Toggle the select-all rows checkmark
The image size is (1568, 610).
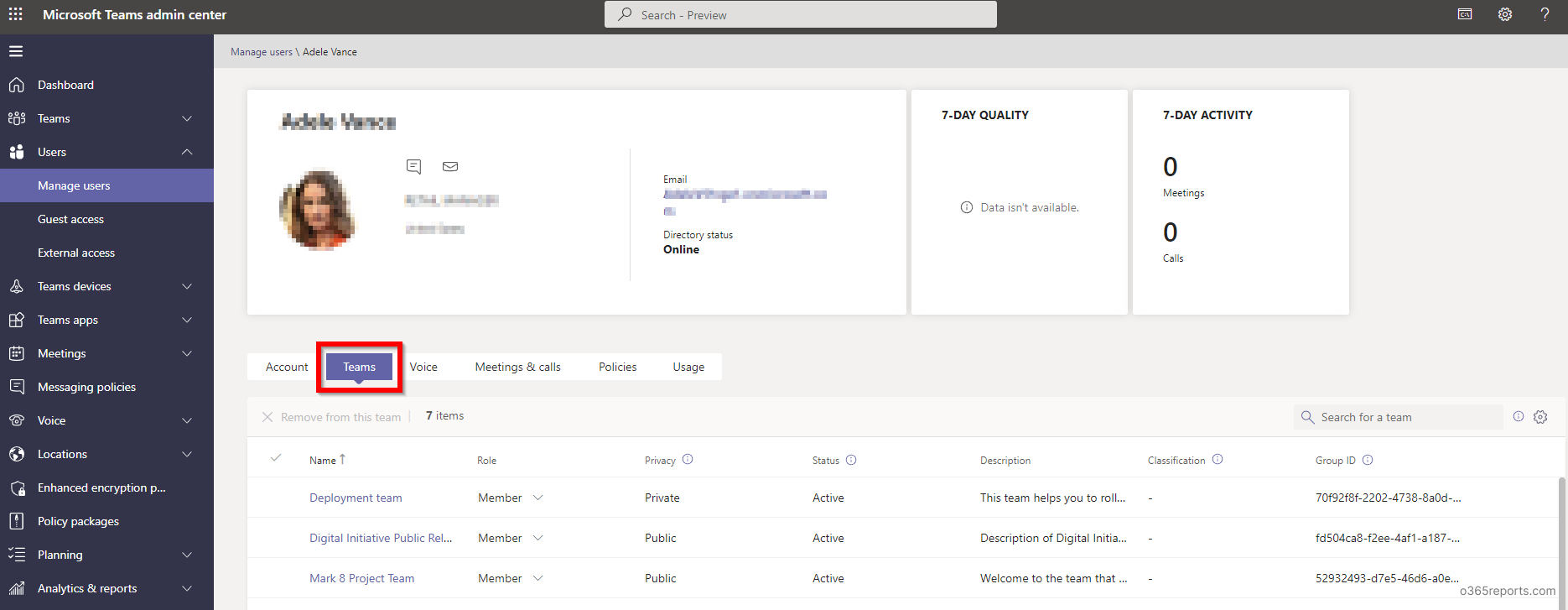pos(276,458)
